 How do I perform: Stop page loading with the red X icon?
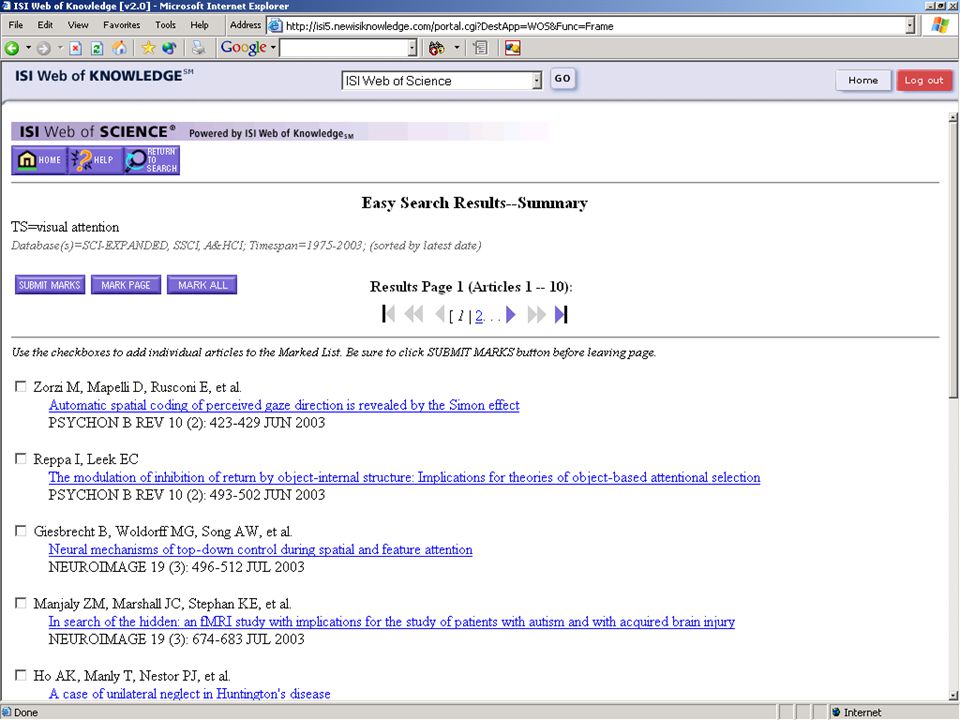pyautogui.click(x=75, y=48)
